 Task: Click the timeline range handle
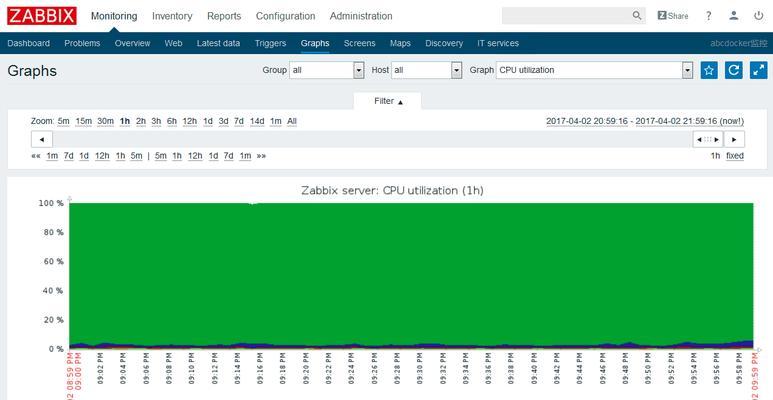tap(707, 139)
